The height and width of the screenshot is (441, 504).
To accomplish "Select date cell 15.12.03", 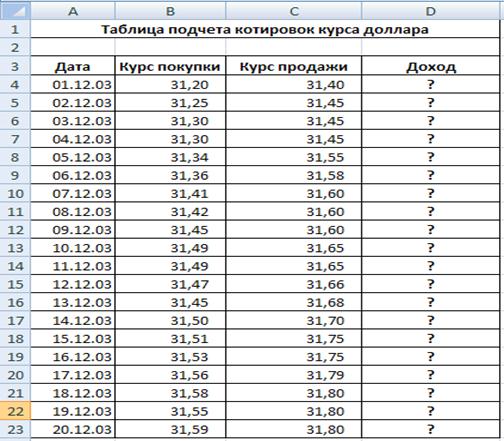I will coord(73,338).
